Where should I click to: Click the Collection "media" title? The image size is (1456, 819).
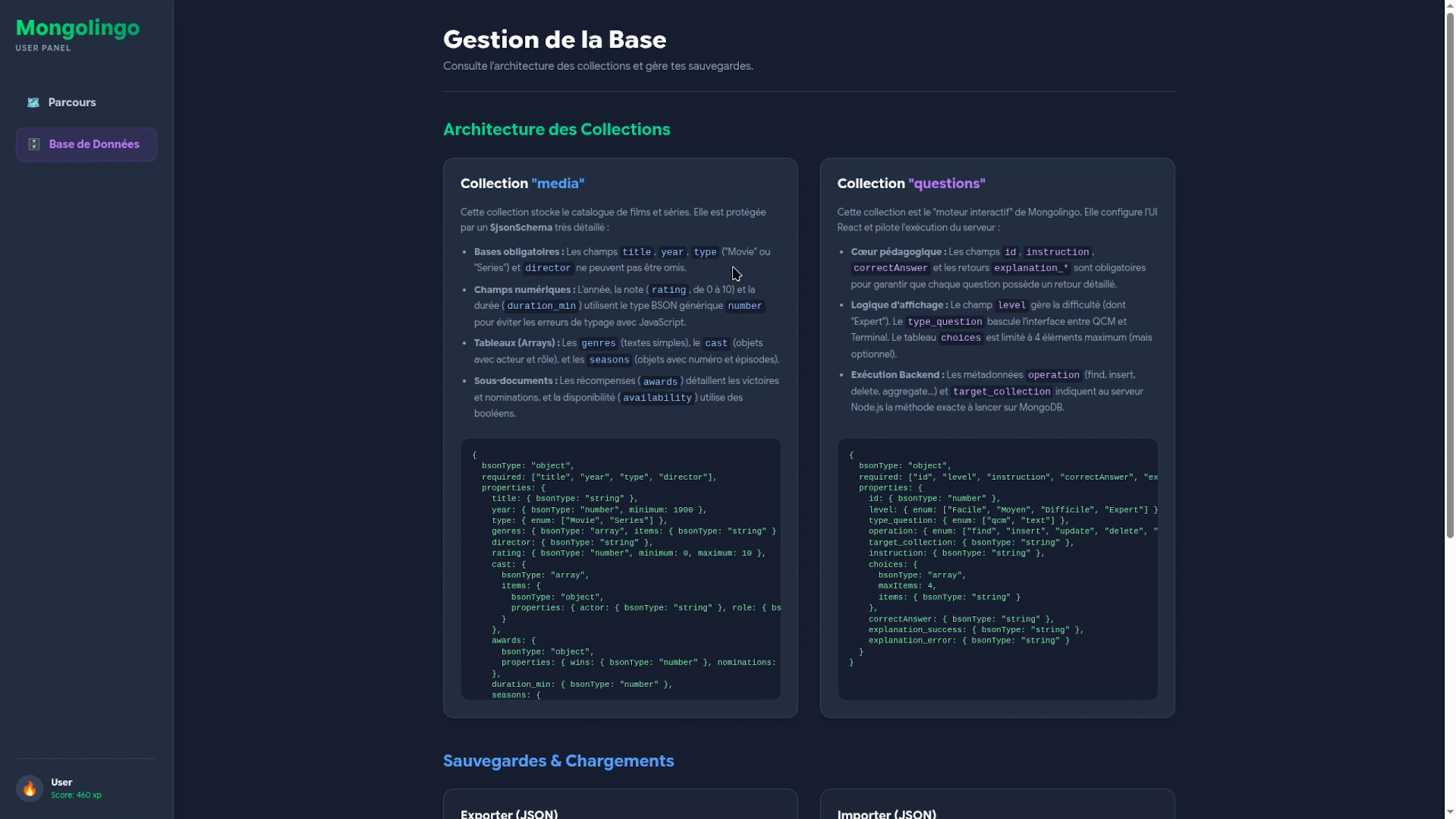pyautogui.click(x=522, y=184)
